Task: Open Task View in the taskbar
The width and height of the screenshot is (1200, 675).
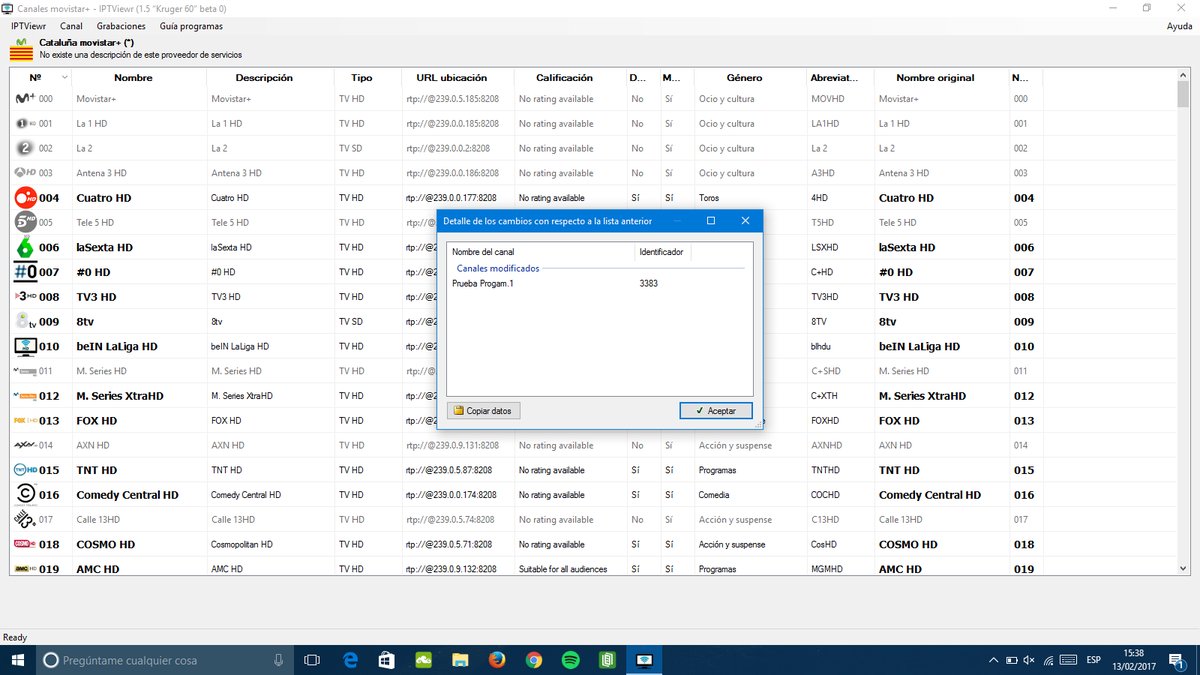Action: click(312, 660)
